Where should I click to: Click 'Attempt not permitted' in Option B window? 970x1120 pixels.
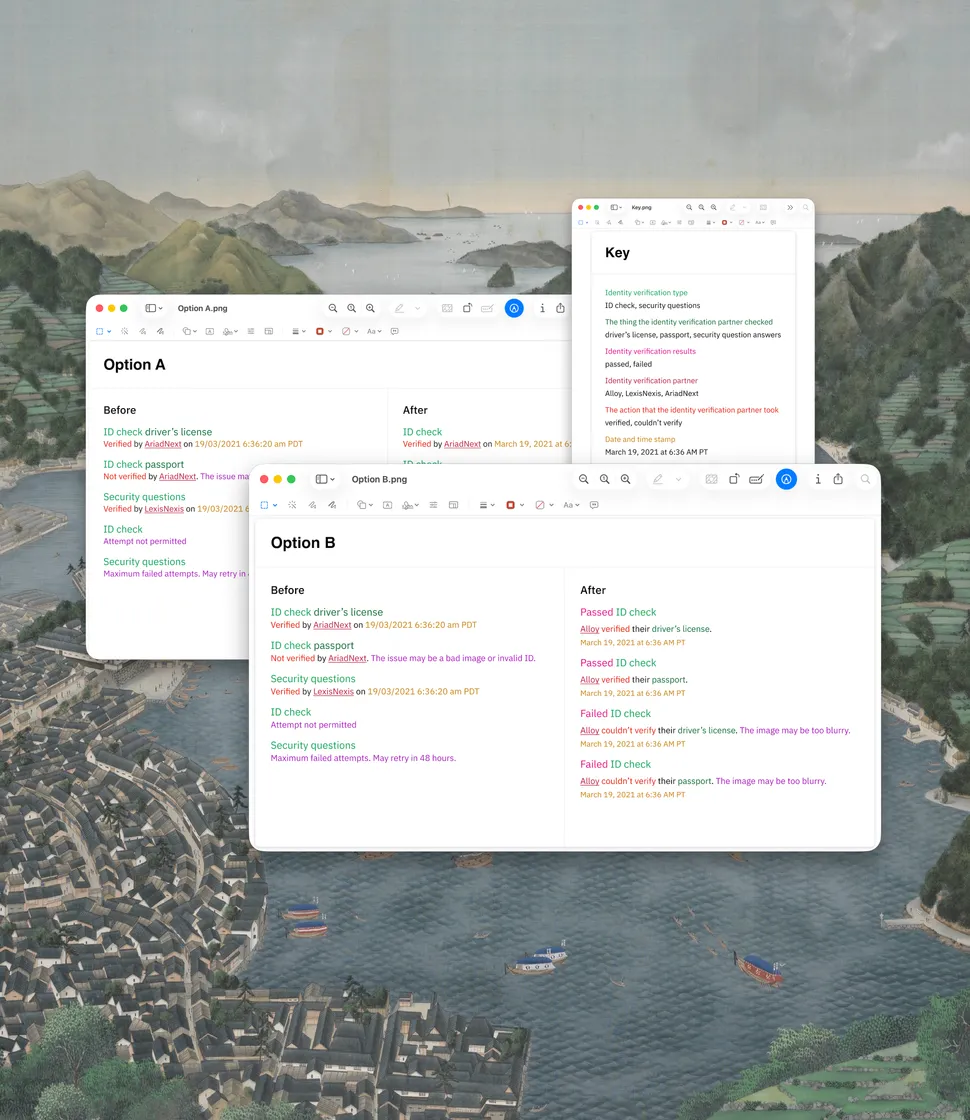click(314, 725)
